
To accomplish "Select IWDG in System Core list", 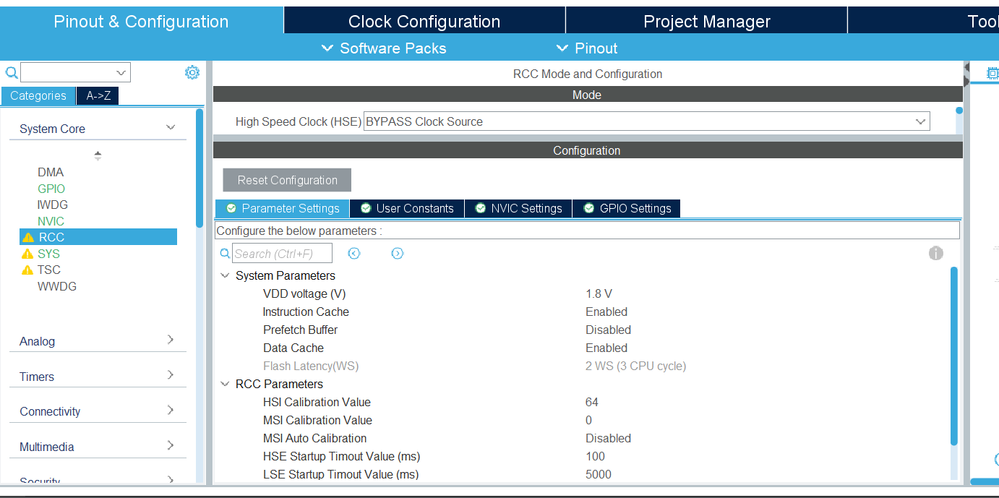I will click(x=52, y=205).
